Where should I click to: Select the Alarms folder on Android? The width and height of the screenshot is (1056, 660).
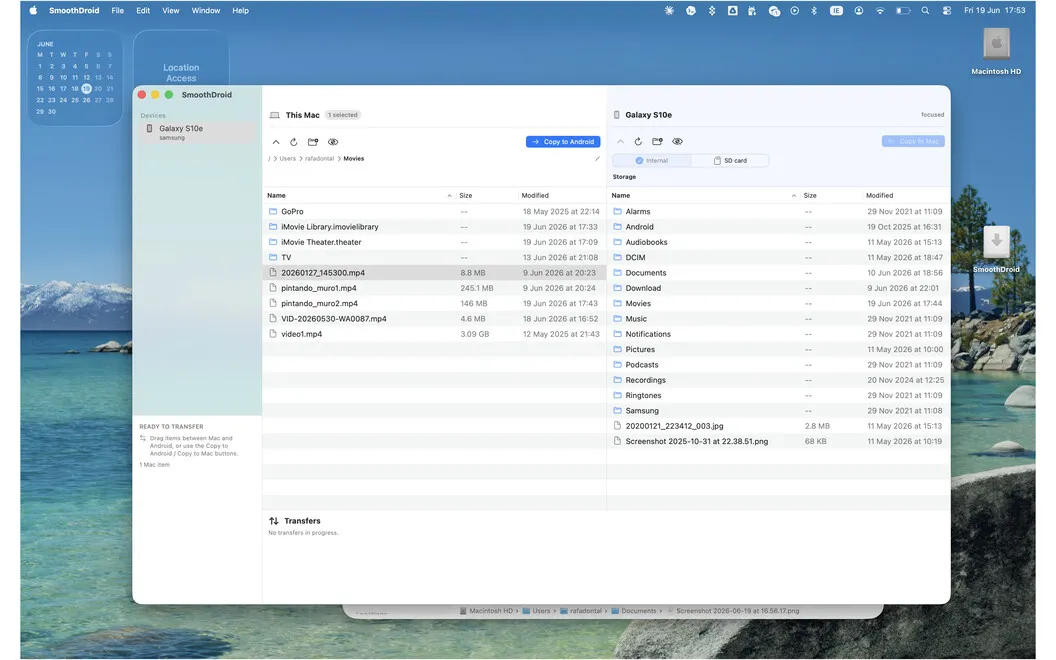[779, 211]
